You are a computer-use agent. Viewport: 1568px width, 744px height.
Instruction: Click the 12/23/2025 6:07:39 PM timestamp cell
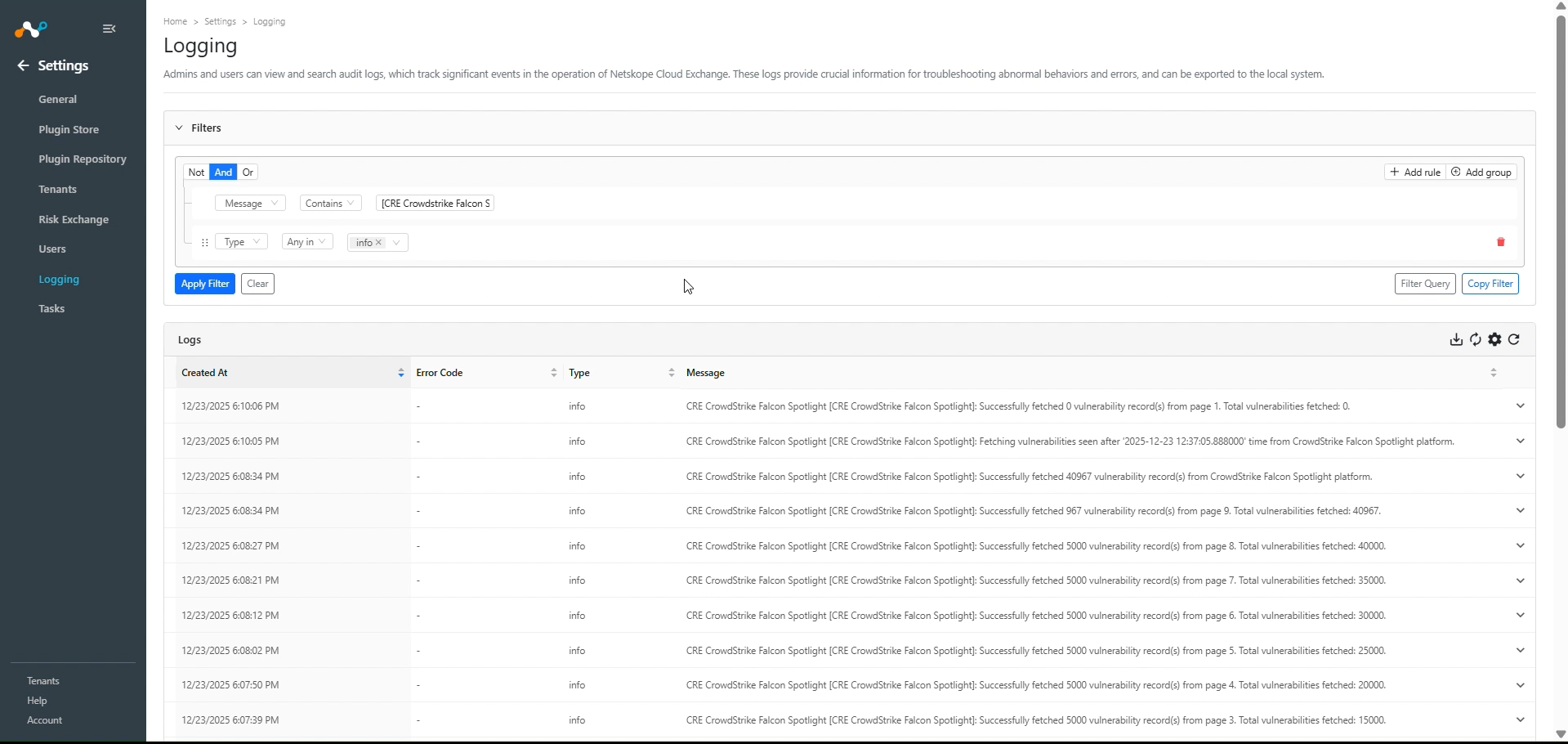pyautogui.click(x=230, y=720)
